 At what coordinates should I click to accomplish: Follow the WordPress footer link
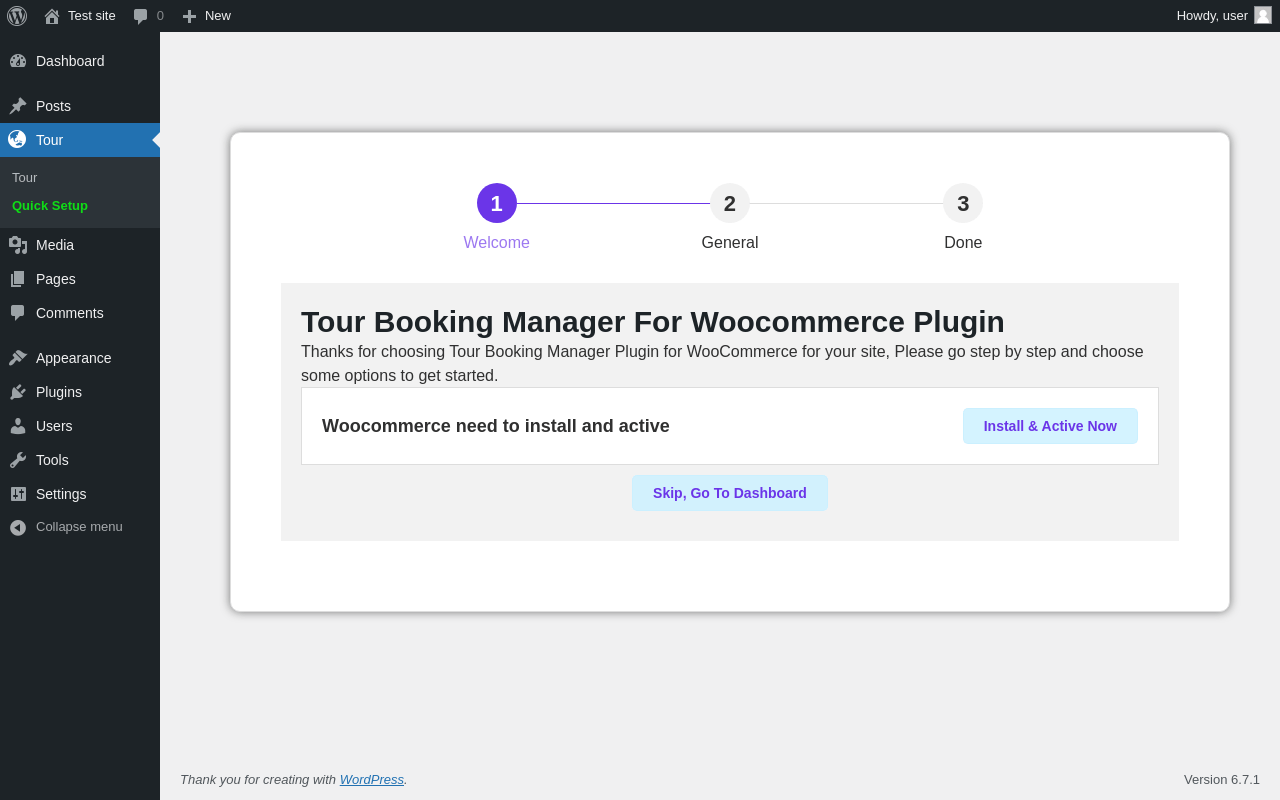372,780
